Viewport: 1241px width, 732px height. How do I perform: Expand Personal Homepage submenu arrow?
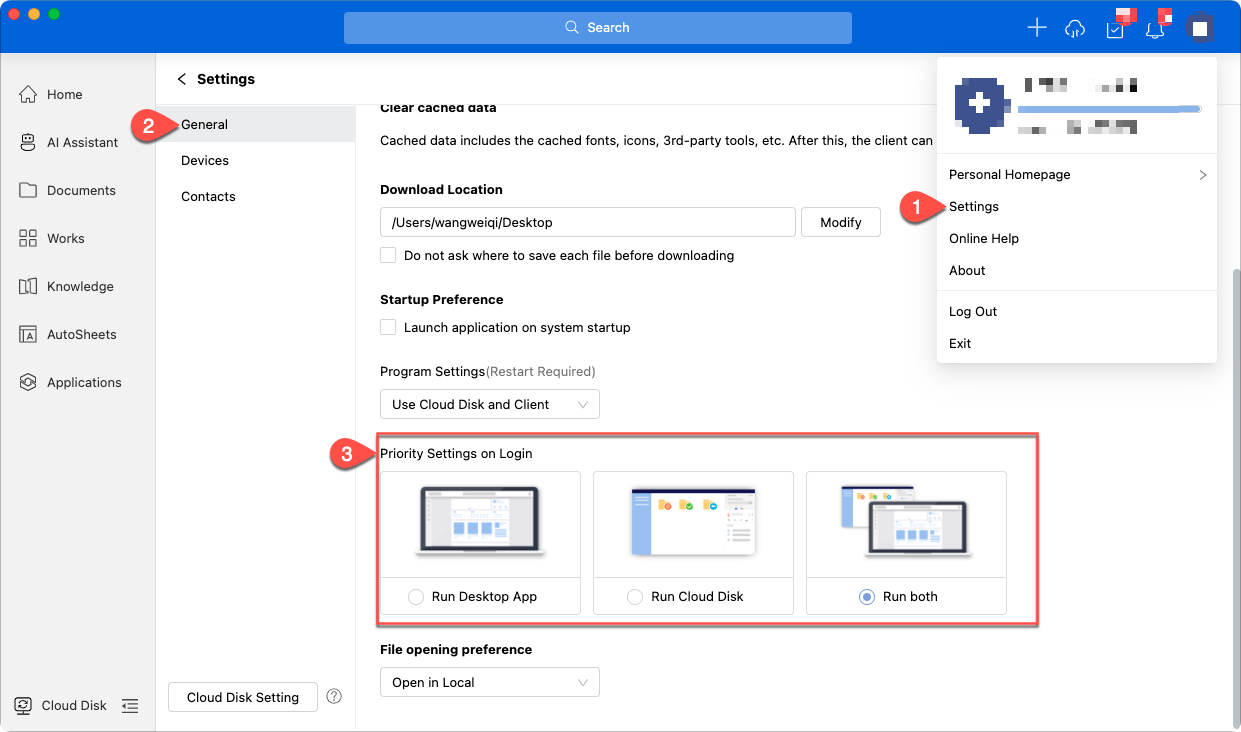(1202, 175)
